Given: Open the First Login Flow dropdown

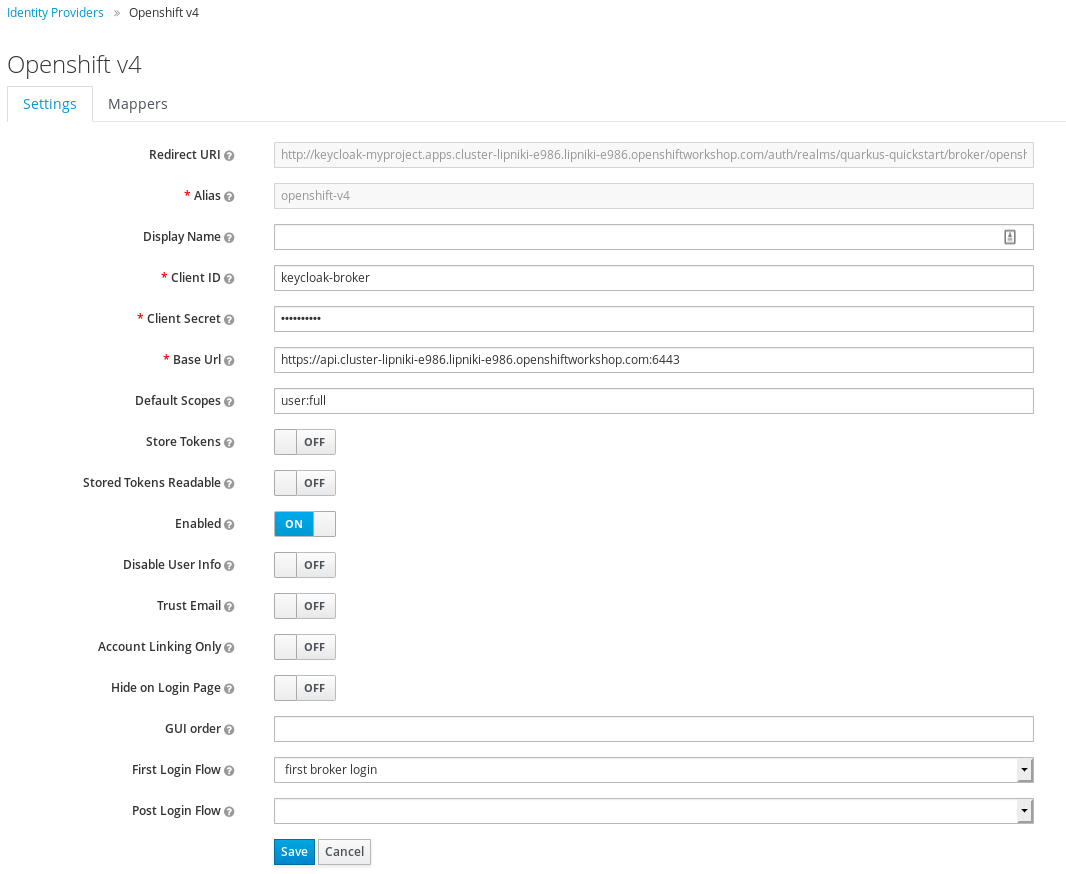Looking at the screenshot, I should tap(653, 770).
